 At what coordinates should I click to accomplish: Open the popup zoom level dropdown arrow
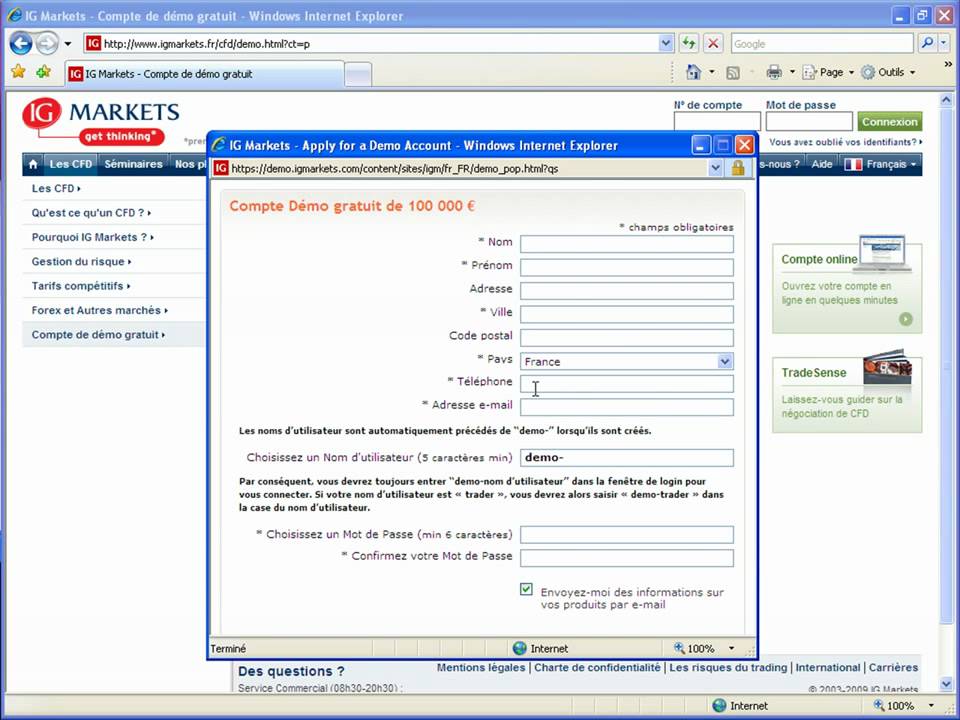(x=731, y=648)
